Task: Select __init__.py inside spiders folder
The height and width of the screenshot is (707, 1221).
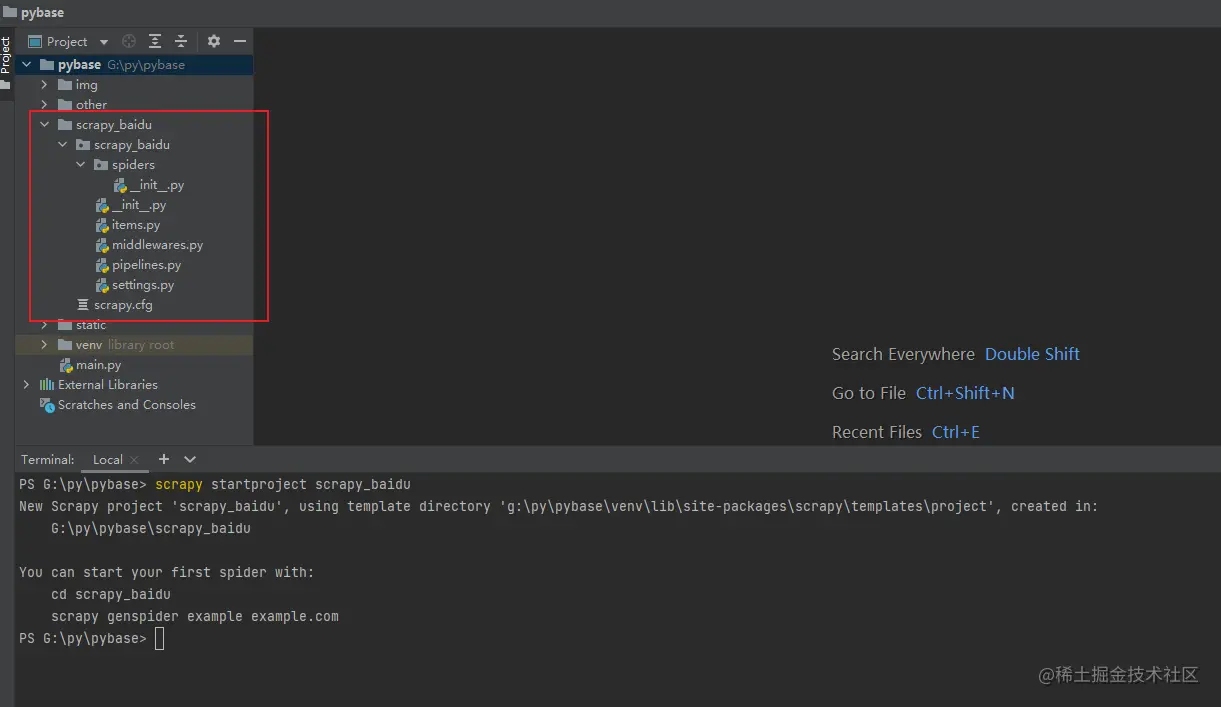Action: [157, 185]
